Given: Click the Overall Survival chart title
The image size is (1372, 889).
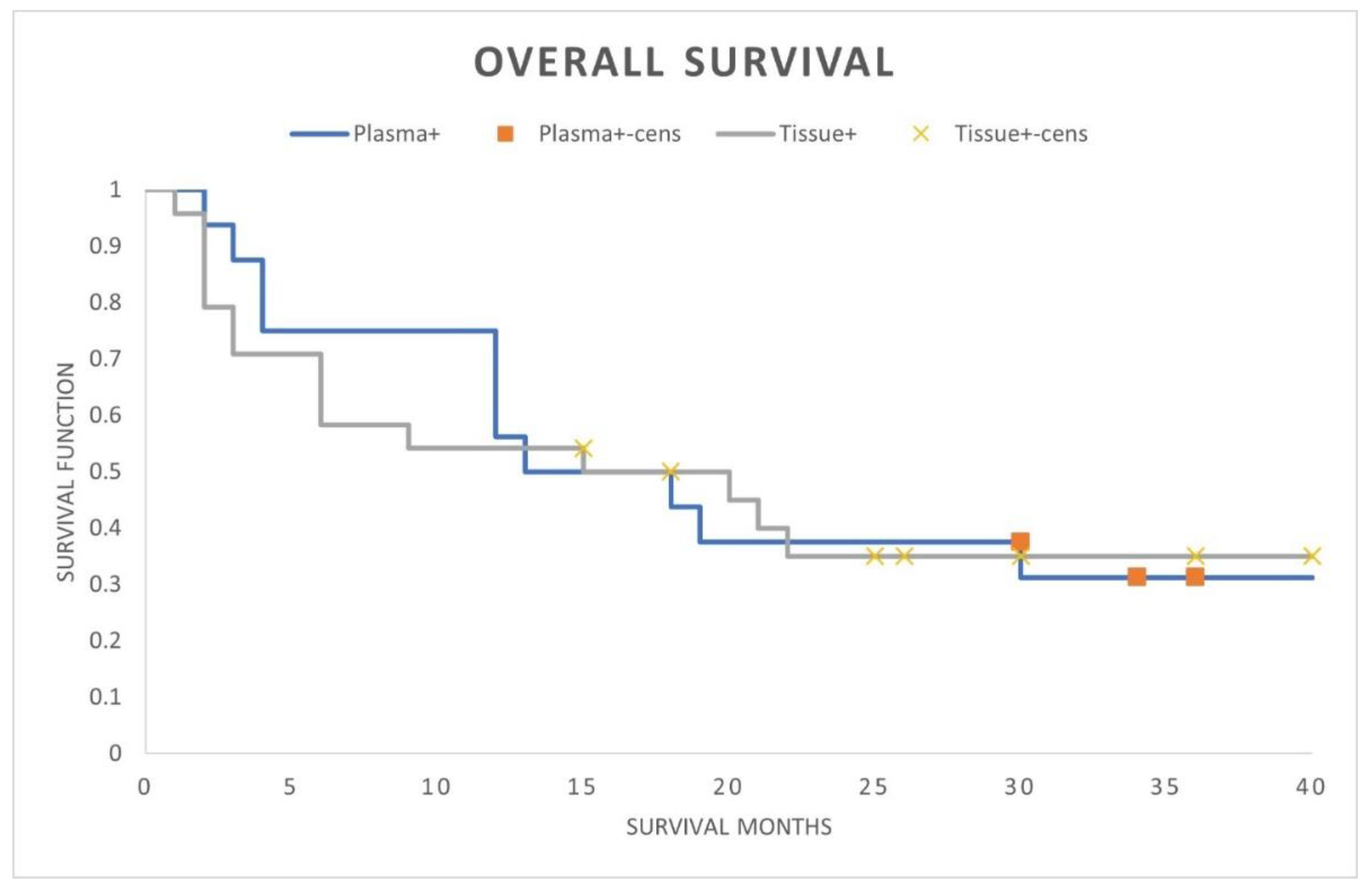Looking at the screenshot, I should pos(684,62).
